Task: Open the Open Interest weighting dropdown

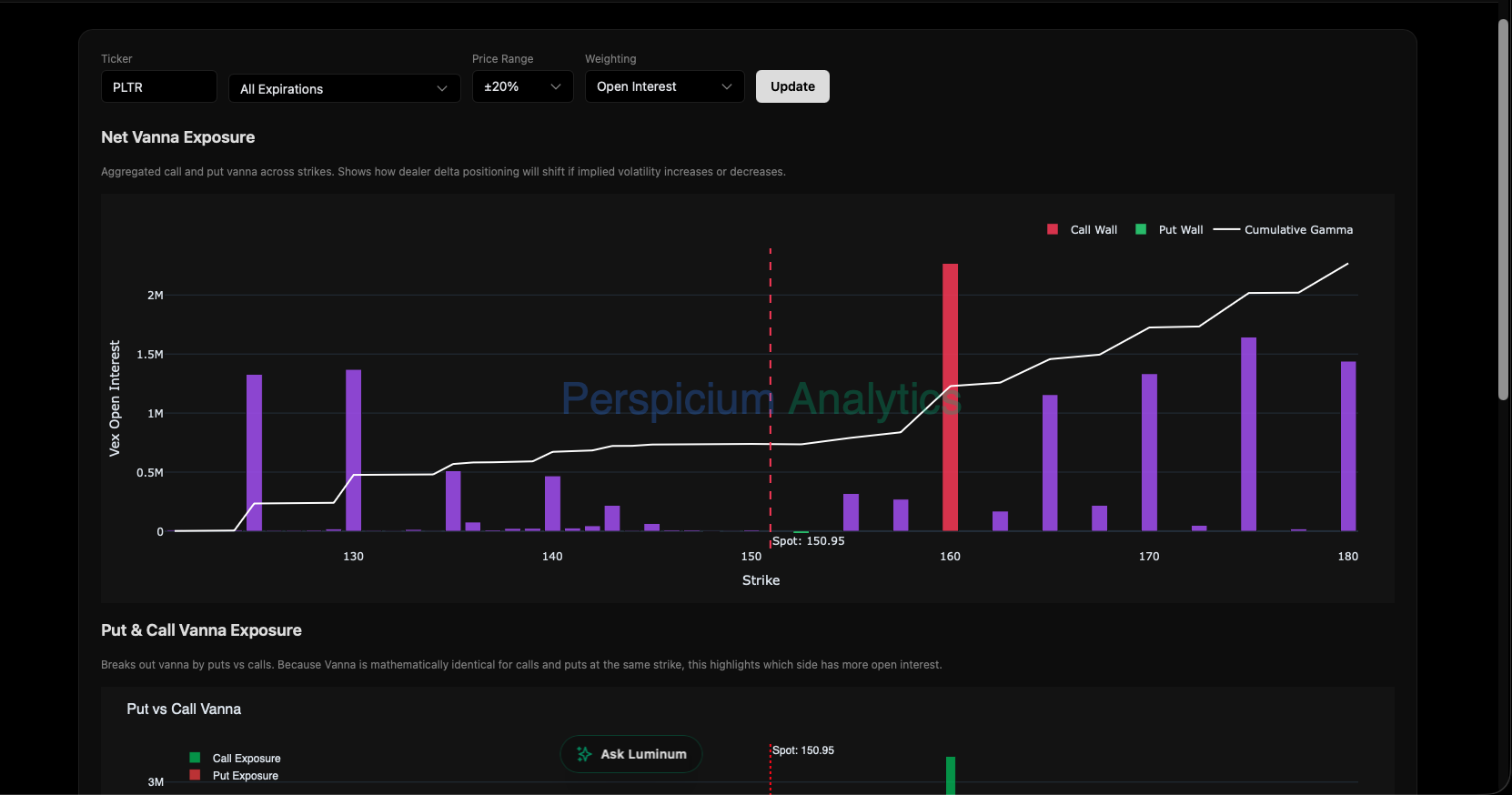Action: (664, 86)
